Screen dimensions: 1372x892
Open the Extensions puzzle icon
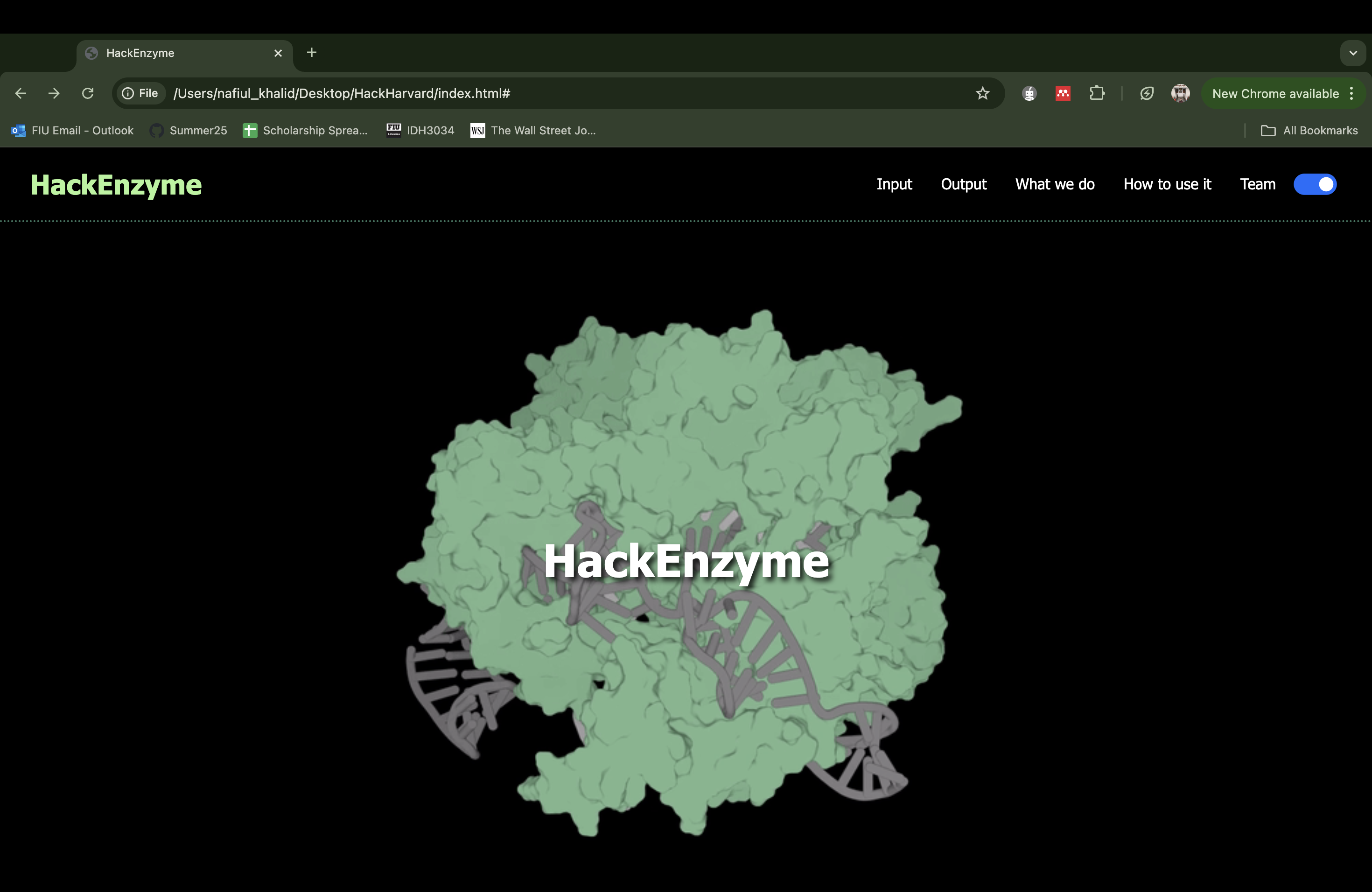point(1097,93)
